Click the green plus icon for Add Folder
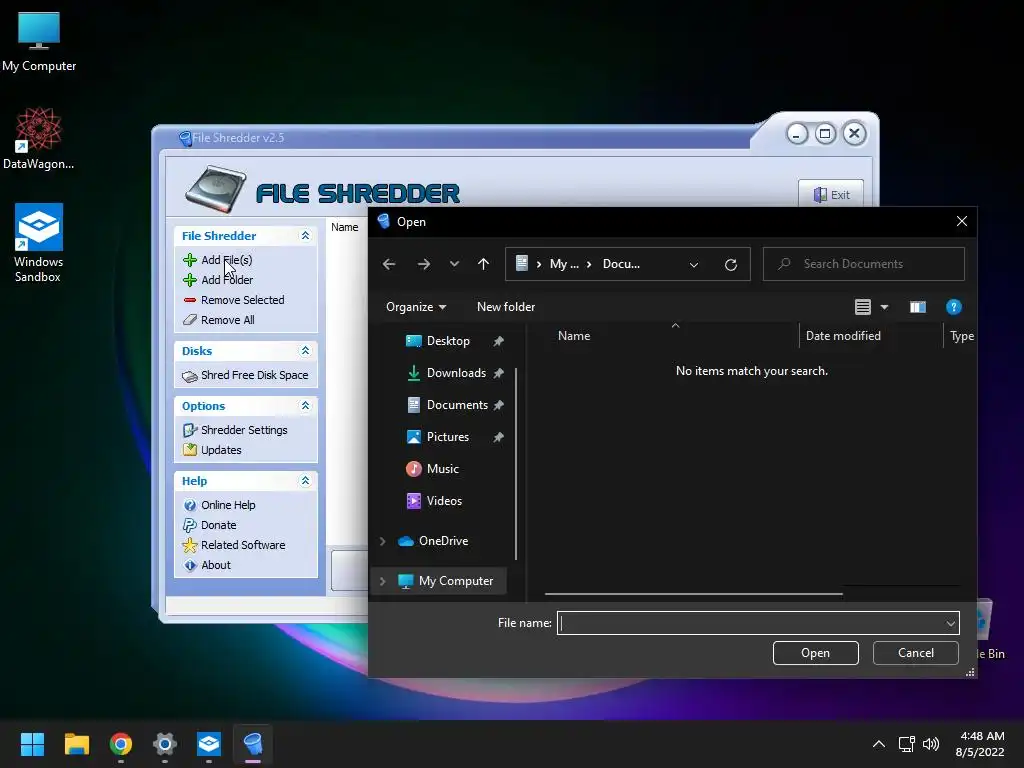1024x768 pixels. (x=189, y=280)
